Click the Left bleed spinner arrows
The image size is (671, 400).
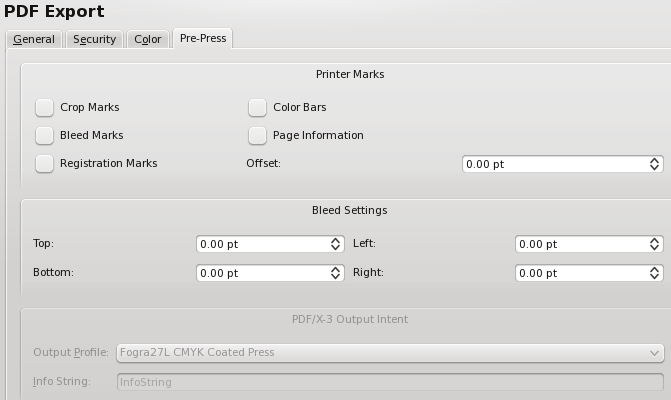point(655,244)
